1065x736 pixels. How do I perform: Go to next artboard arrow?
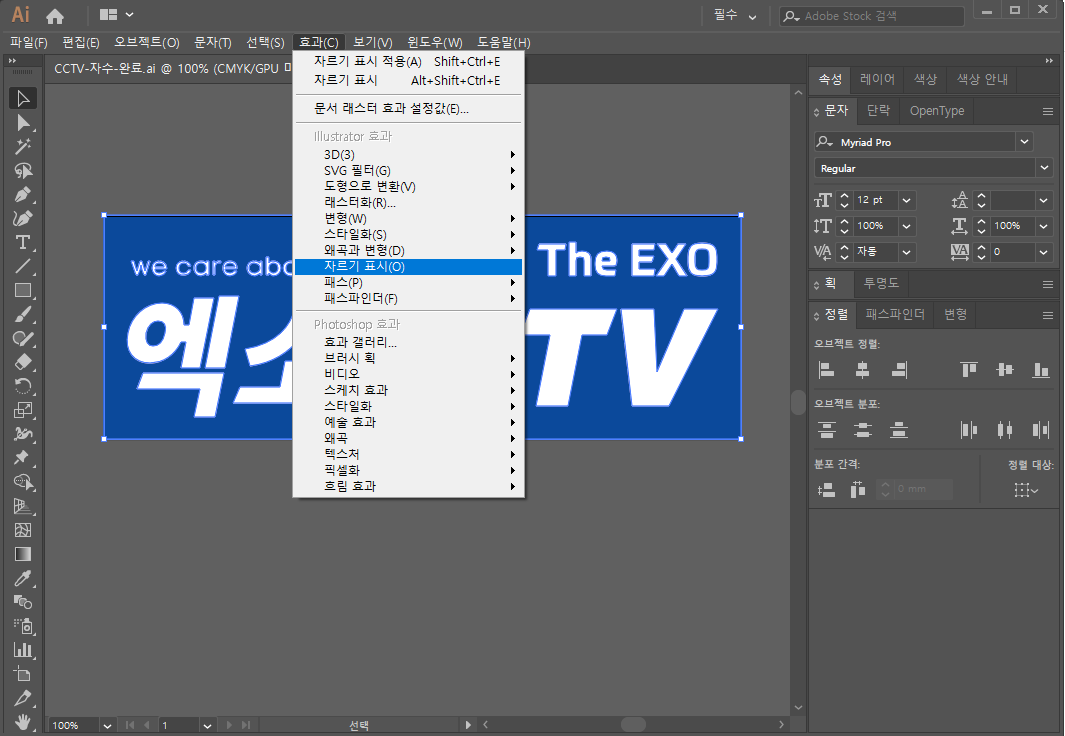tap(230, 725)
